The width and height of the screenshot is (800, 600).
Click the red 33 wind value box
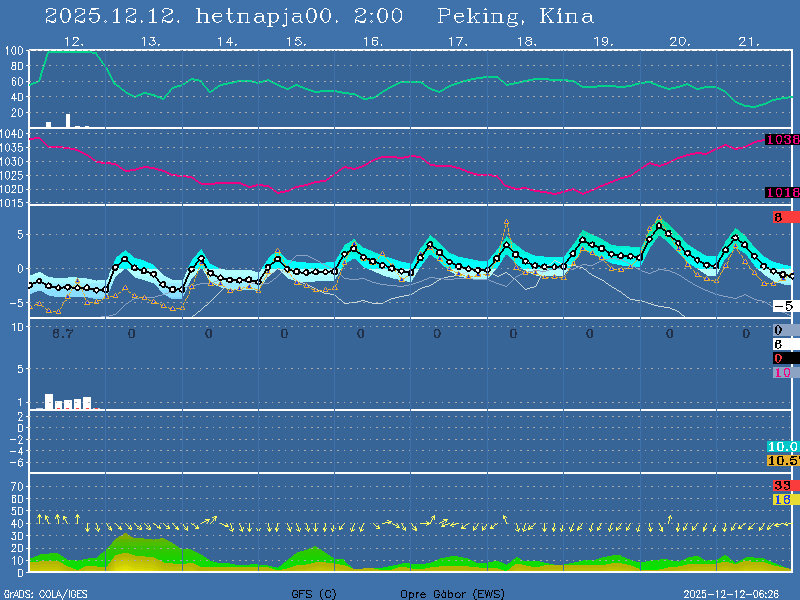coord(782,485)
